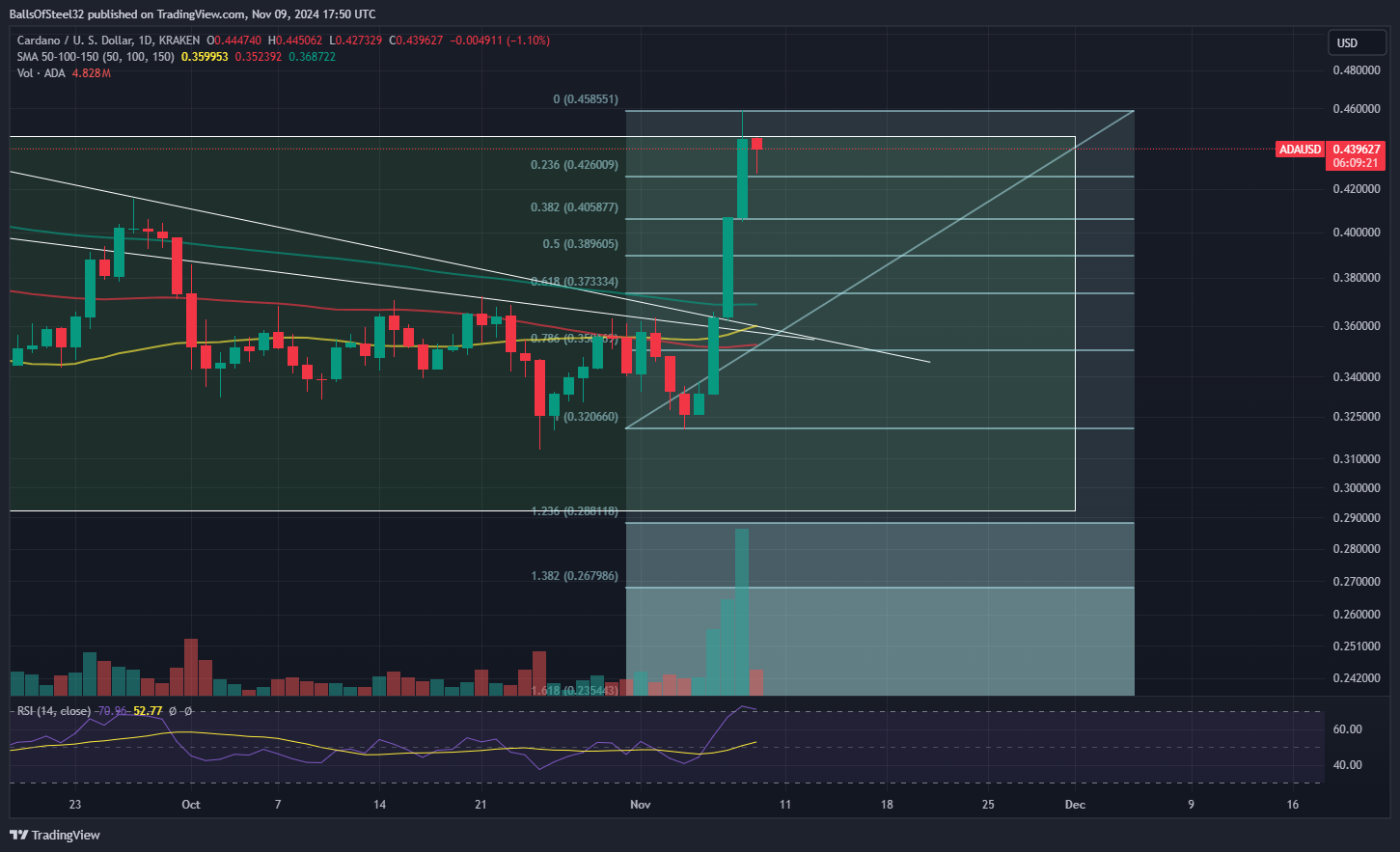Click the 0.460000 price axis label
Viewport: 1400px width, 852px height.
pyautogui.click(x=1357, y=109)
